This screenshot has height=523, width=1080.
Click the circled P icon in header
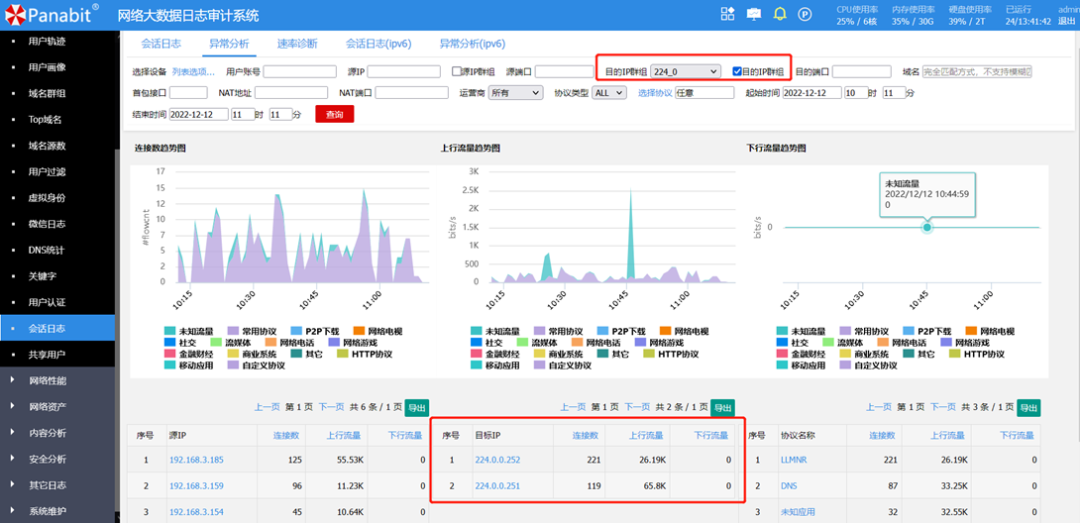(804, 14)
